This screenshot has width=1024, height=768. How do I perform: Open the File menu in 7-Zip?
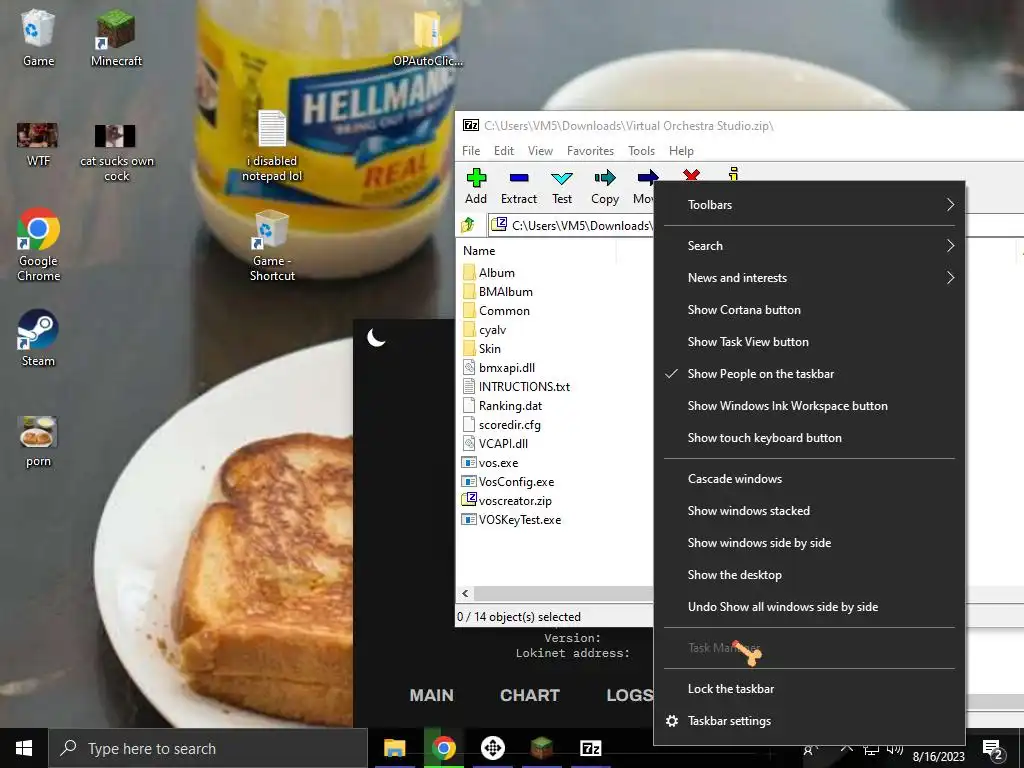(471, 151)
